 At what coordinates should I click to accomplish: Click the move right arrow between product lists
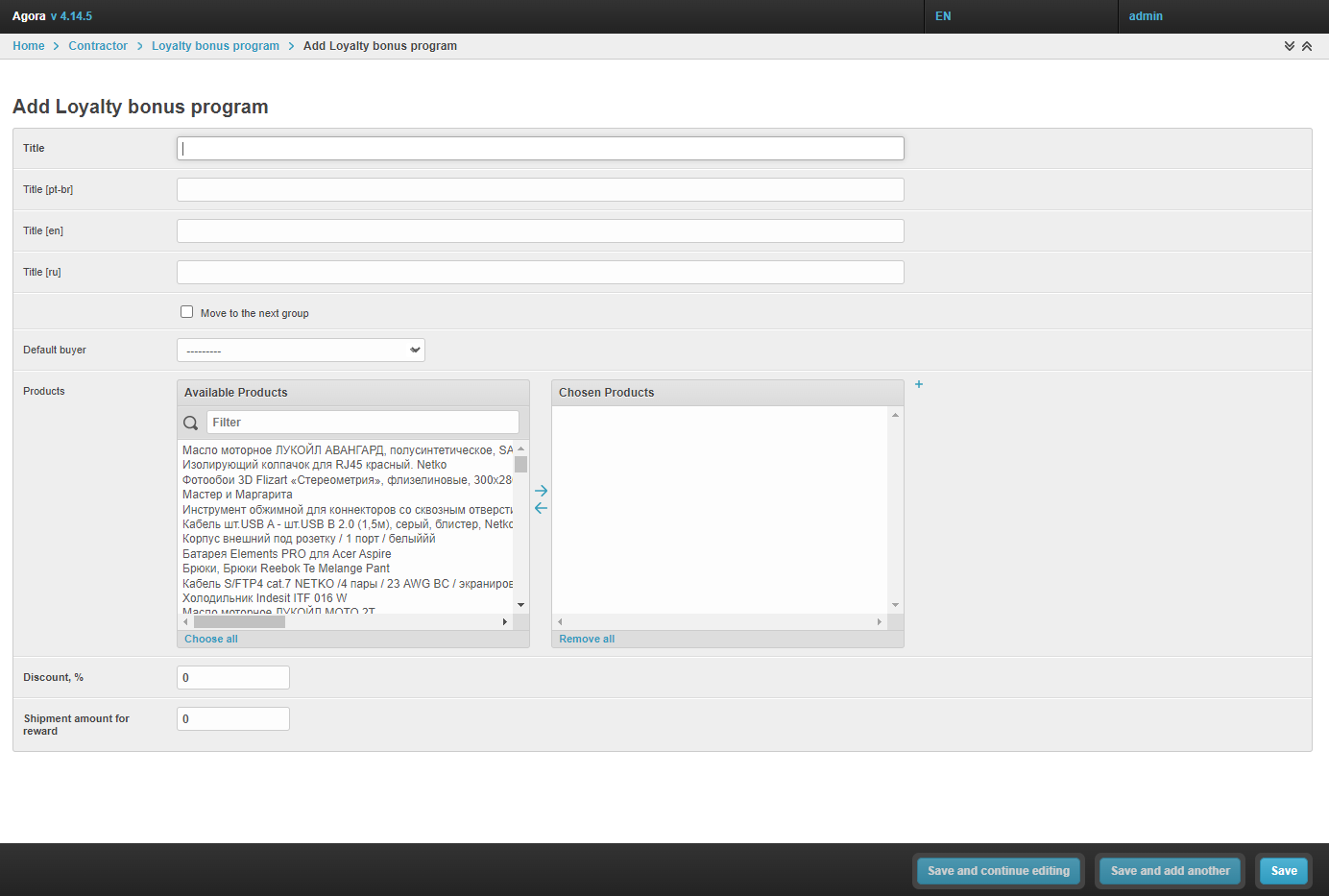[541, 491]
